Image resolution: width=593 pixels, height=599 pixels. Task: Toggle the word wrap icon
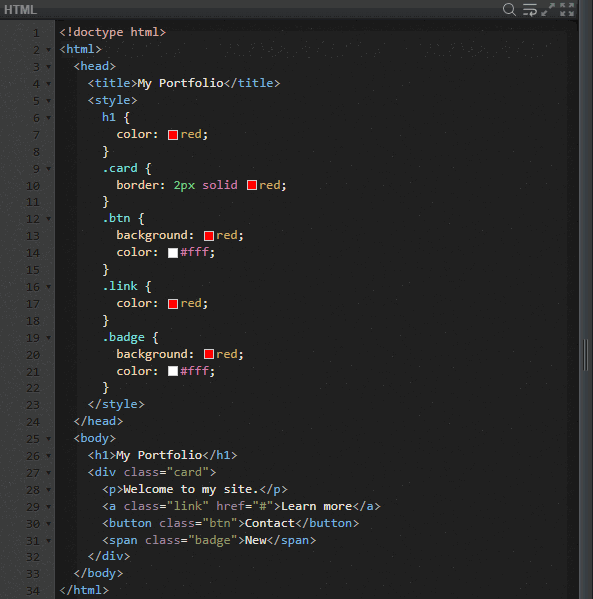(530, 10)
